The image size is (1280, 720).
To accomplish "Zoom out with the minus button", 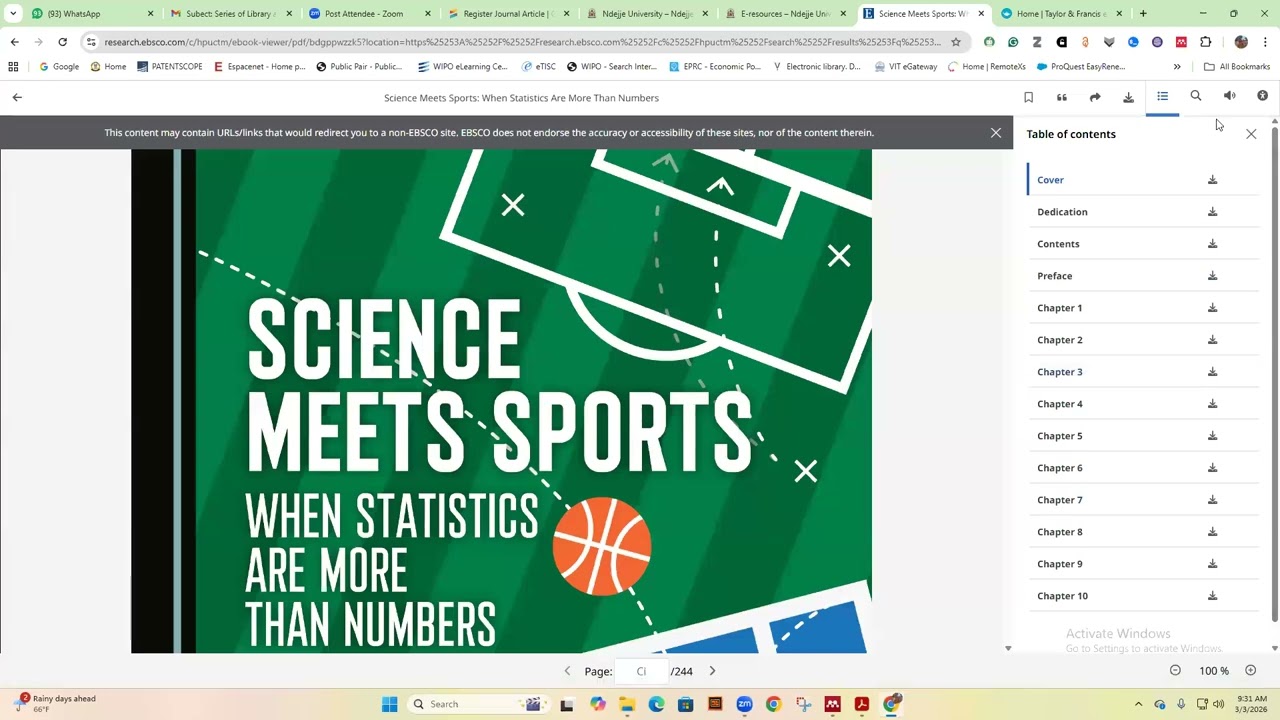I will [1175, 671].
